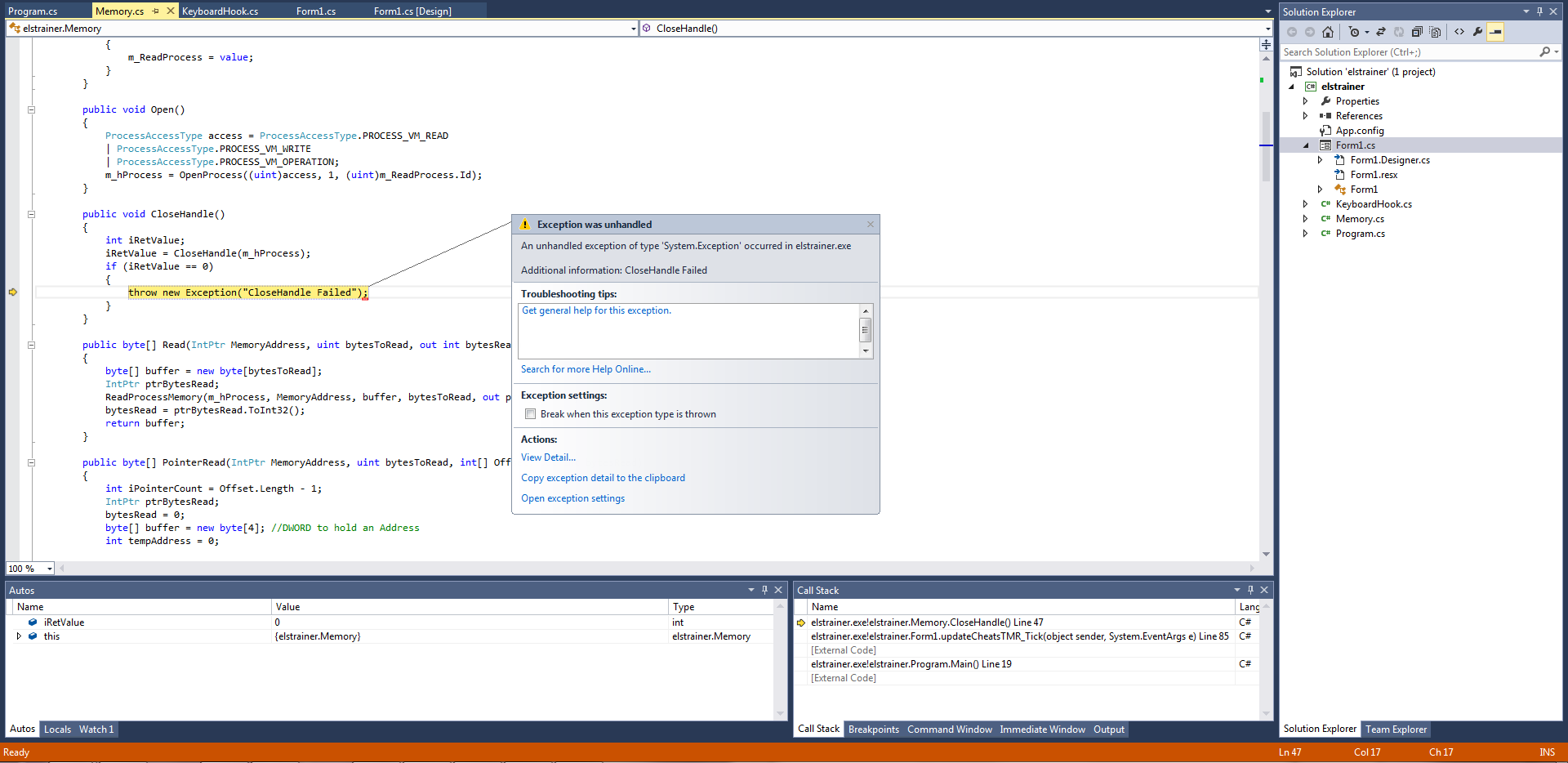Toggle the highlighted Preview Selected Items button
This screenshot has width=1568, height=763.
pyautogui.click(x=1495, y=32)
